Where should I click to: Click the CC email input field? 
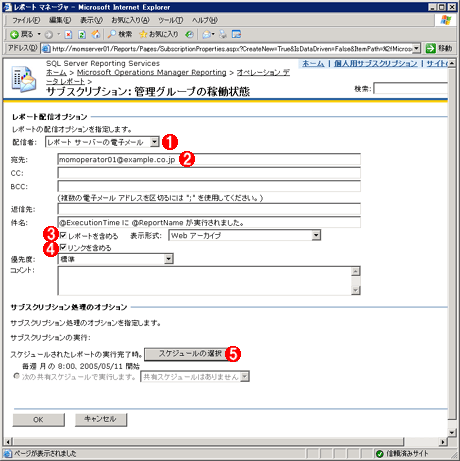pos(209,173)
